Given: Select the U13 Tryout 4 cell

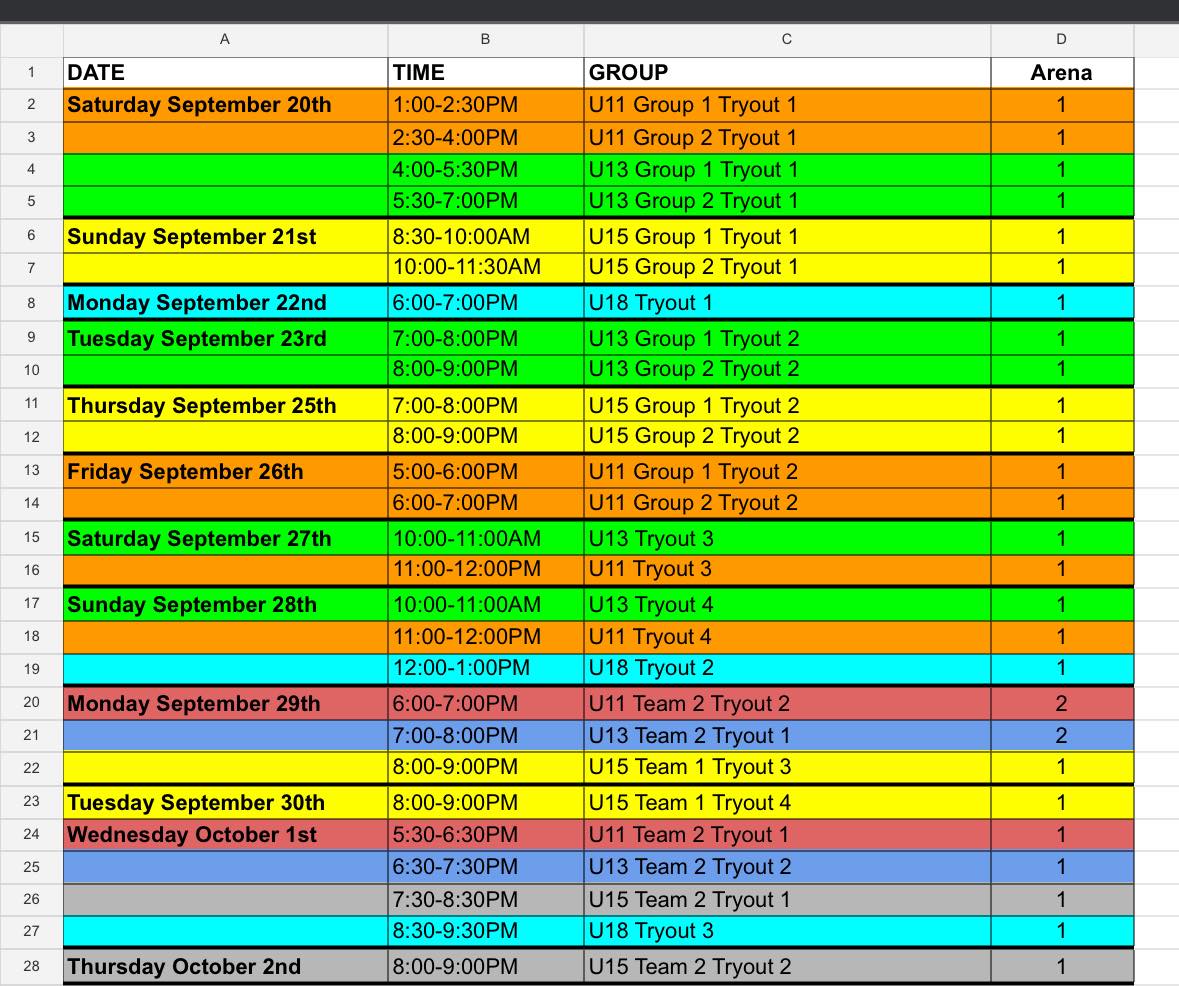Looking at the screenshot, I should tap(787, 604).
